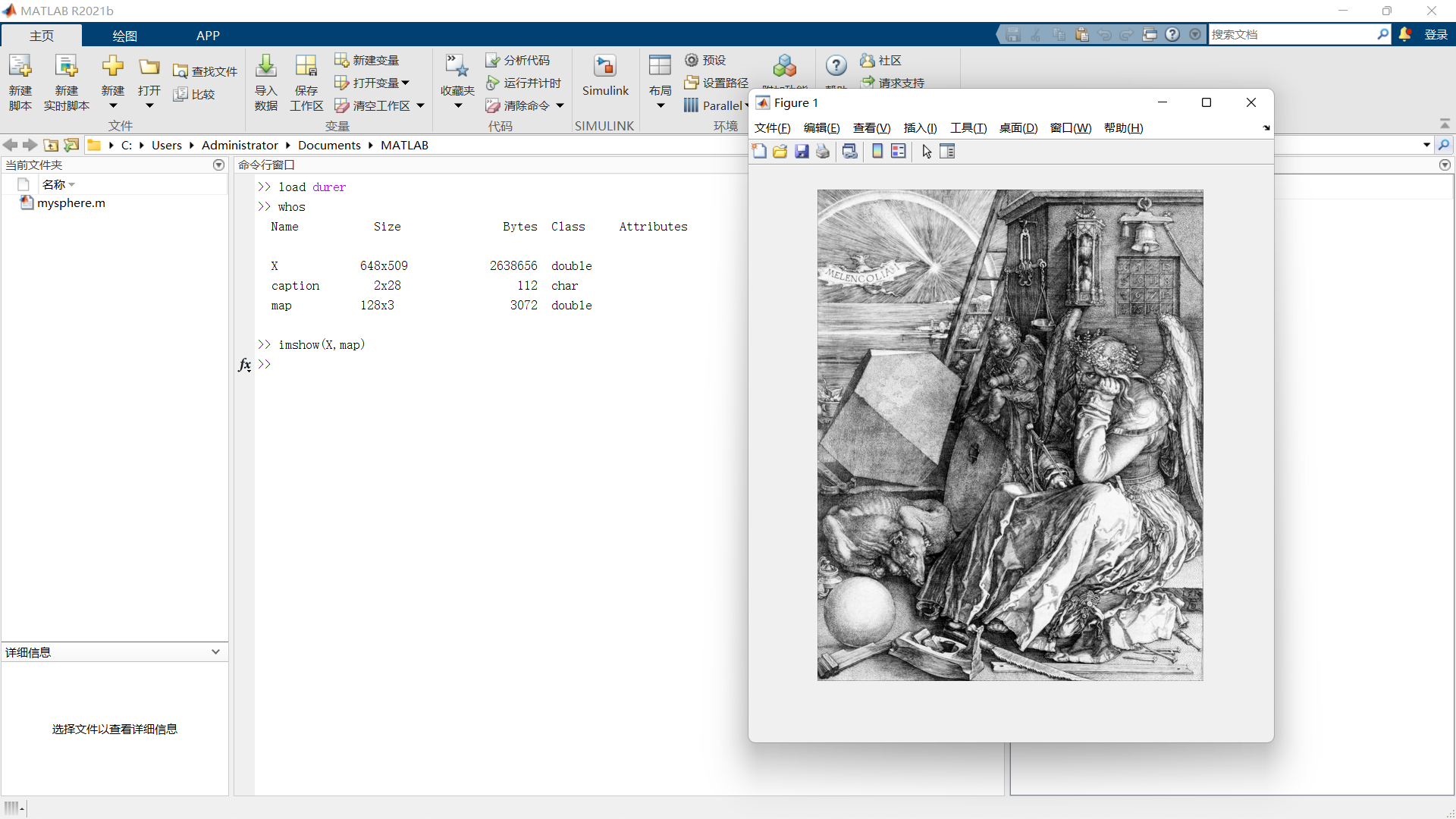The image size is (1456, 819).
Task: Switch to the APP tab
Action: (208, 36)
